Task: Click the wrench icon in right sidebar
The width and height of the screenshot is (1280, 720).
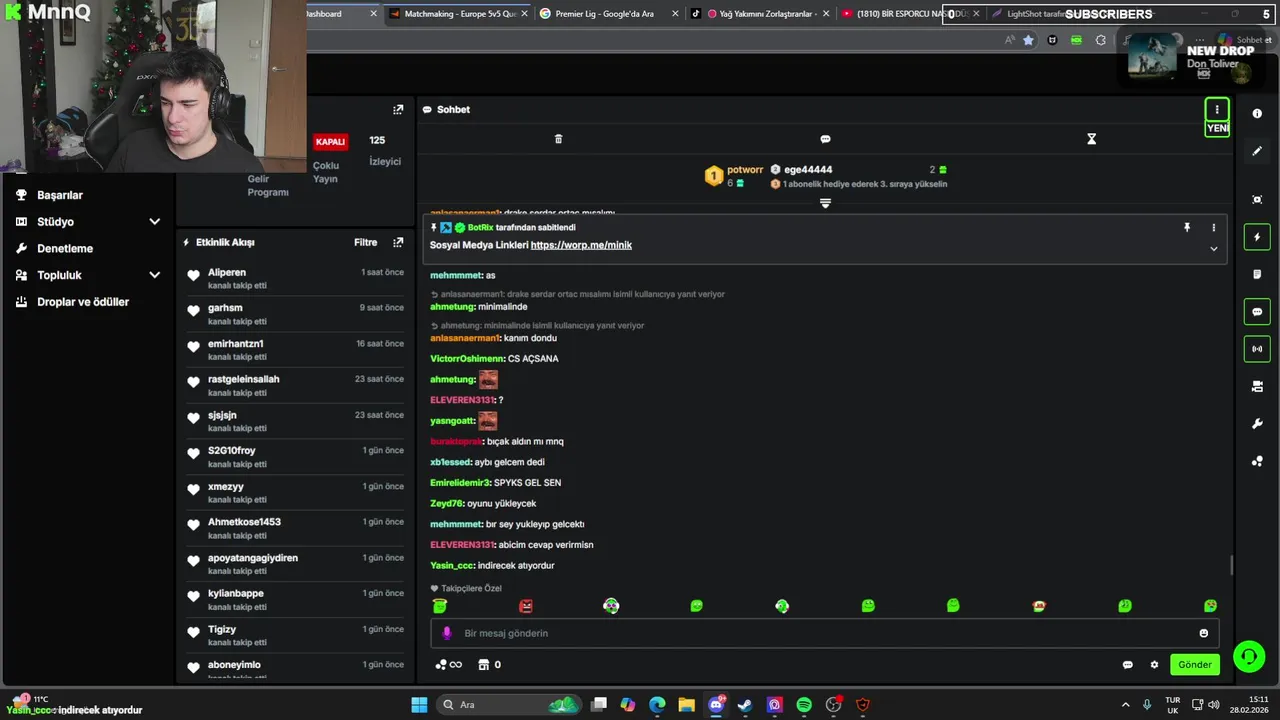Action: 1257,424
